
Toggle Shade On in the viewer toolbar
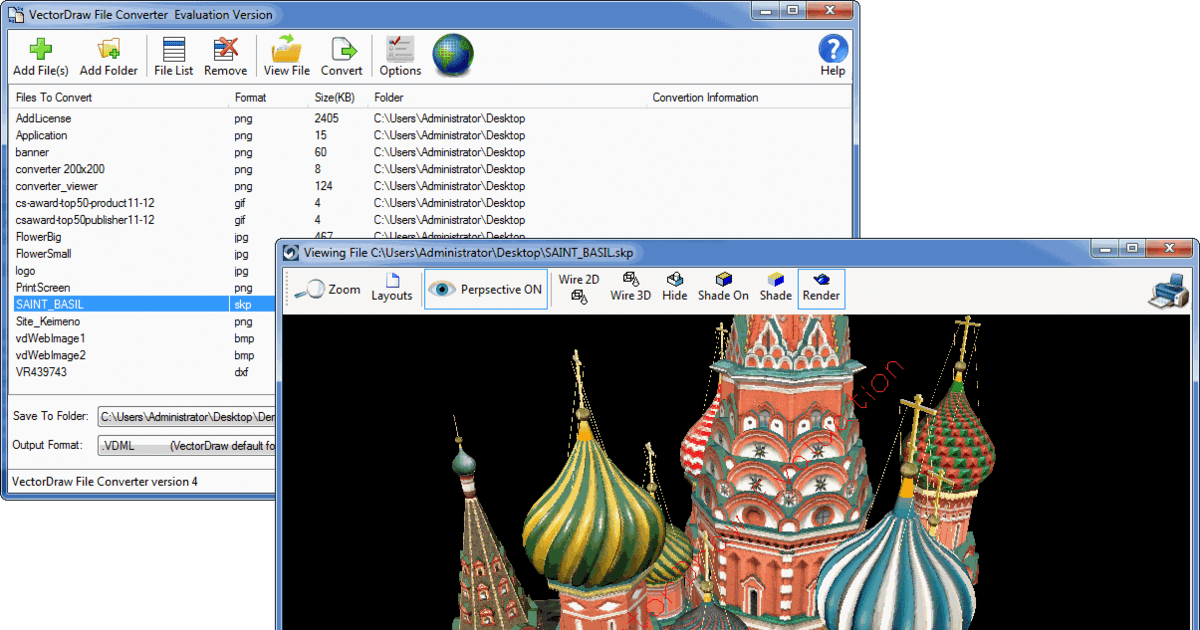724,288
